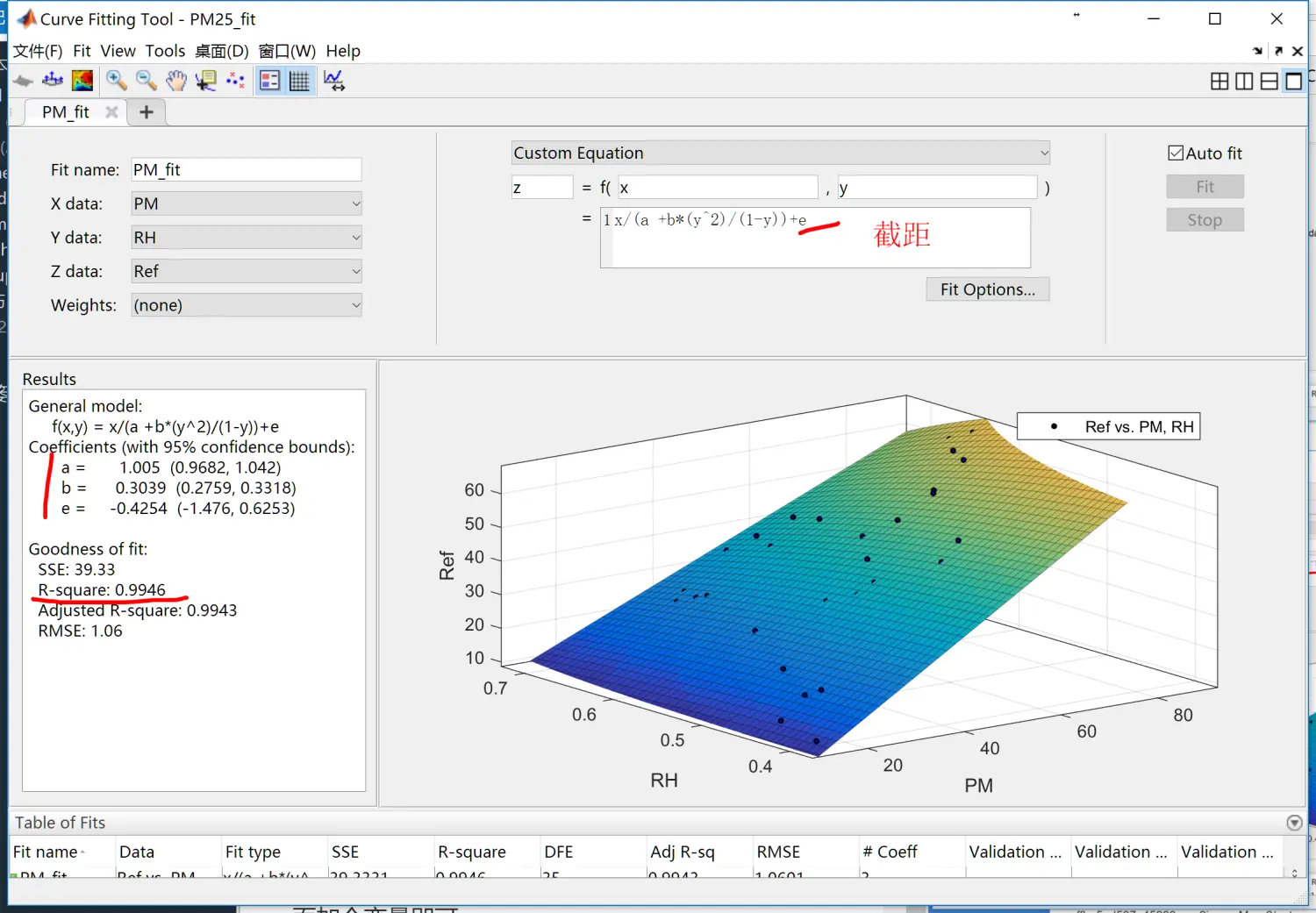Sort table by R-square column header
Image resolution: width=1316 pixels, height=913 pixels.
[485, 852]
